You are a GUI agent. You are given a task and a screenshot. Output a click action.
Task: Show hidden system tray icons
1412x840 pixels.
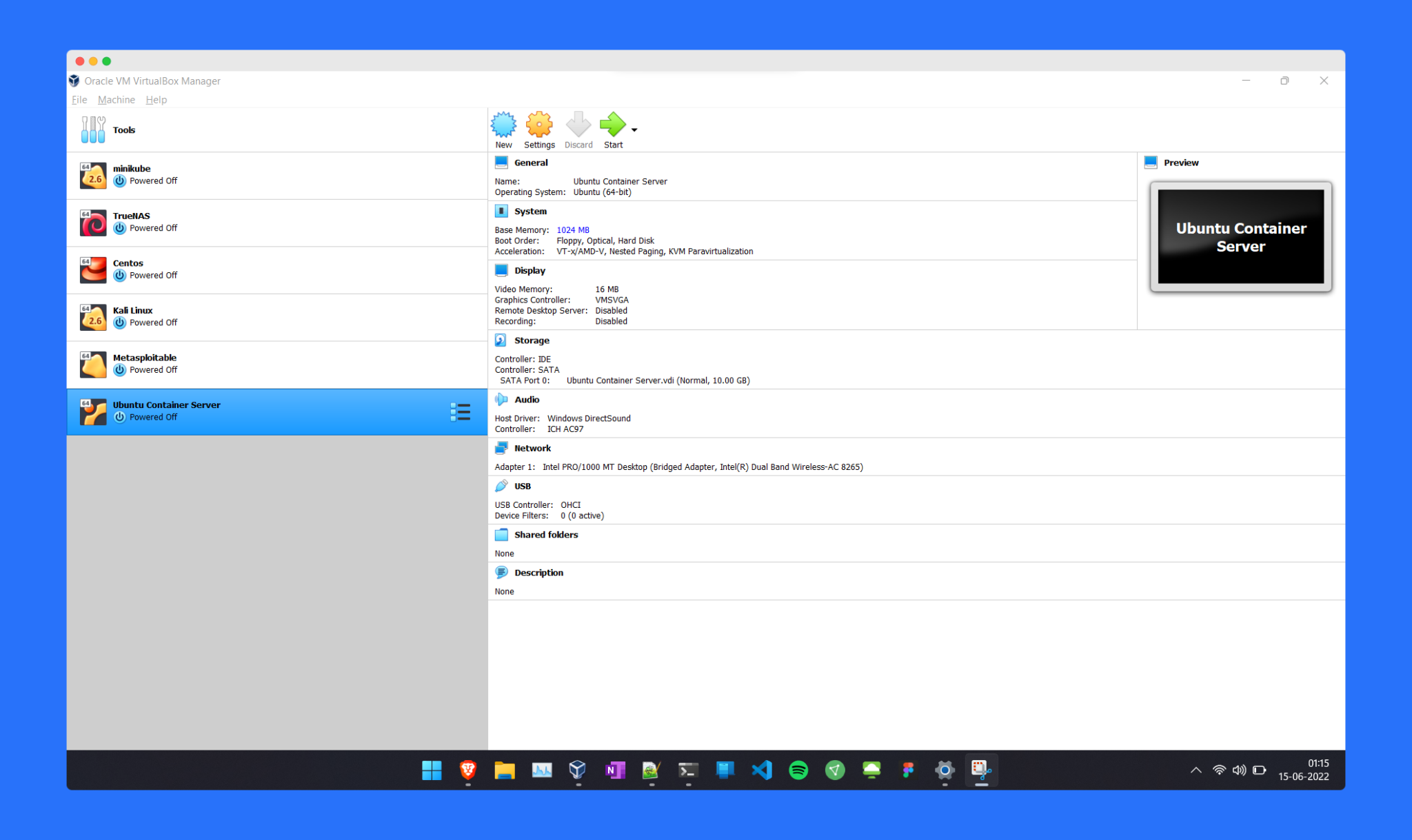tap(1196, 770)
